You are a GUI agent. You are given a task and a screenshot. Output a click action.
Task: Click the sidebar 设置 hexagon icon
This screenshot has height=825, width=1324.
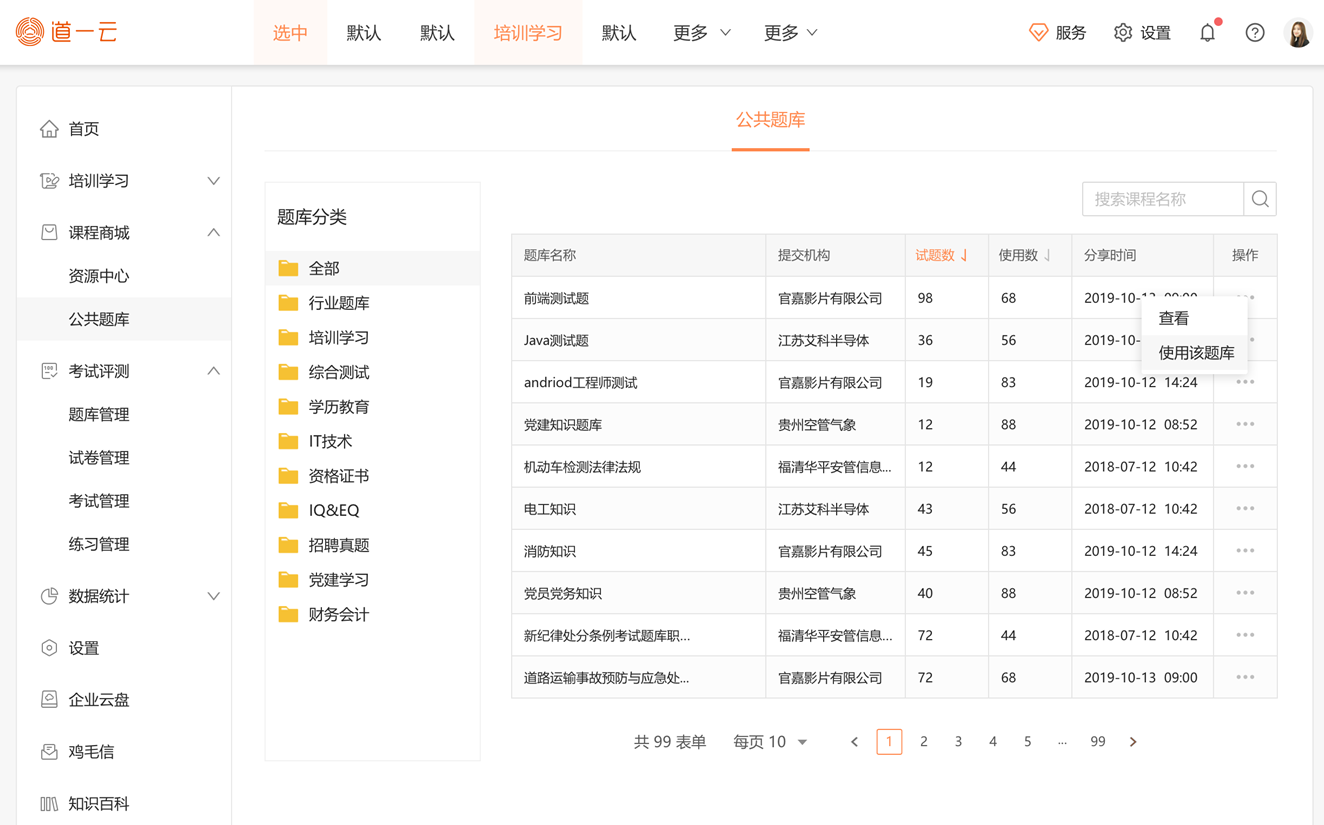[x=49, y=648]
